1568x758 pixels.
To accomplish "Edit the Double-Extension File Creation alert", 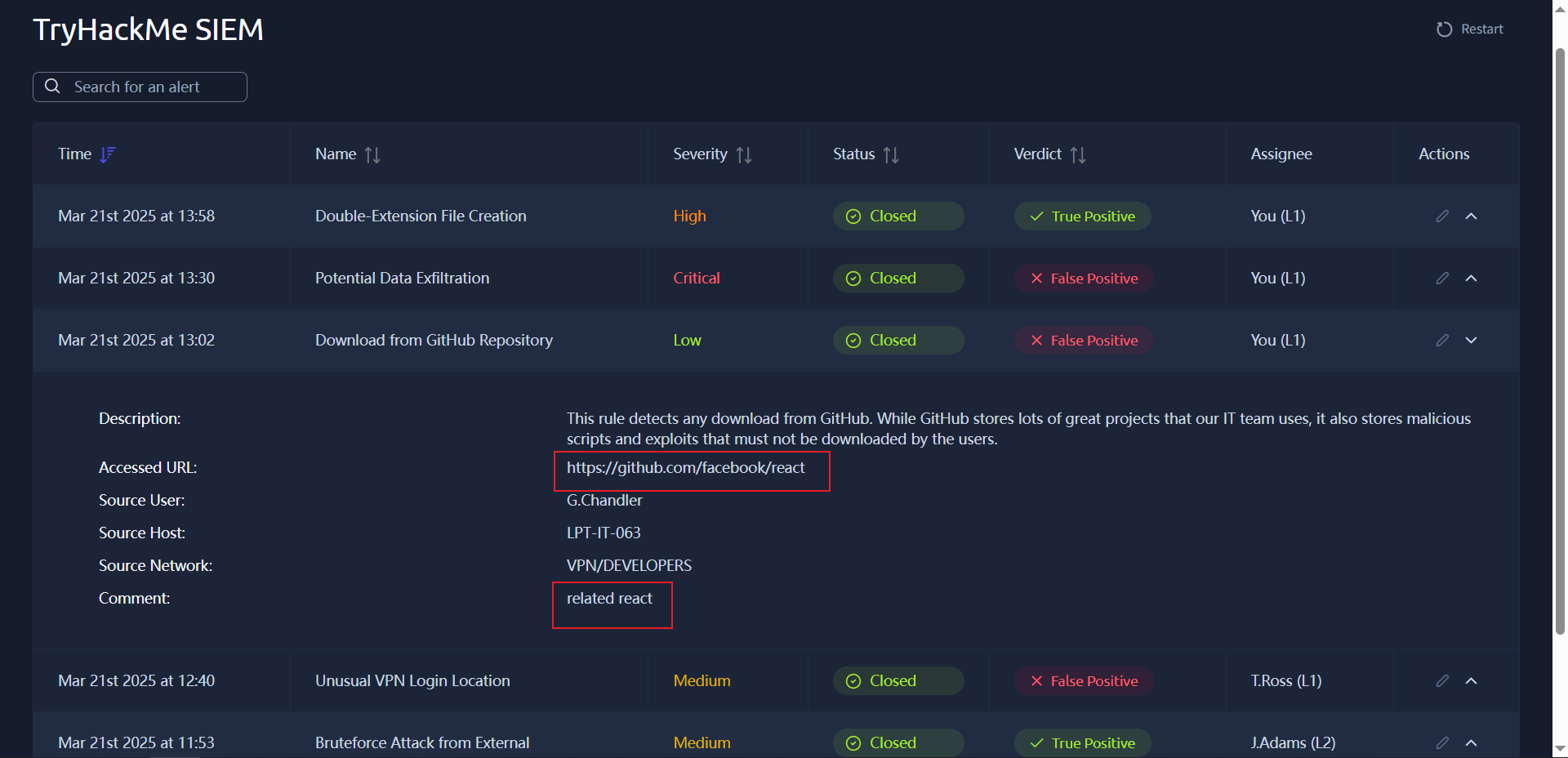I will (x=1442, y=216).
